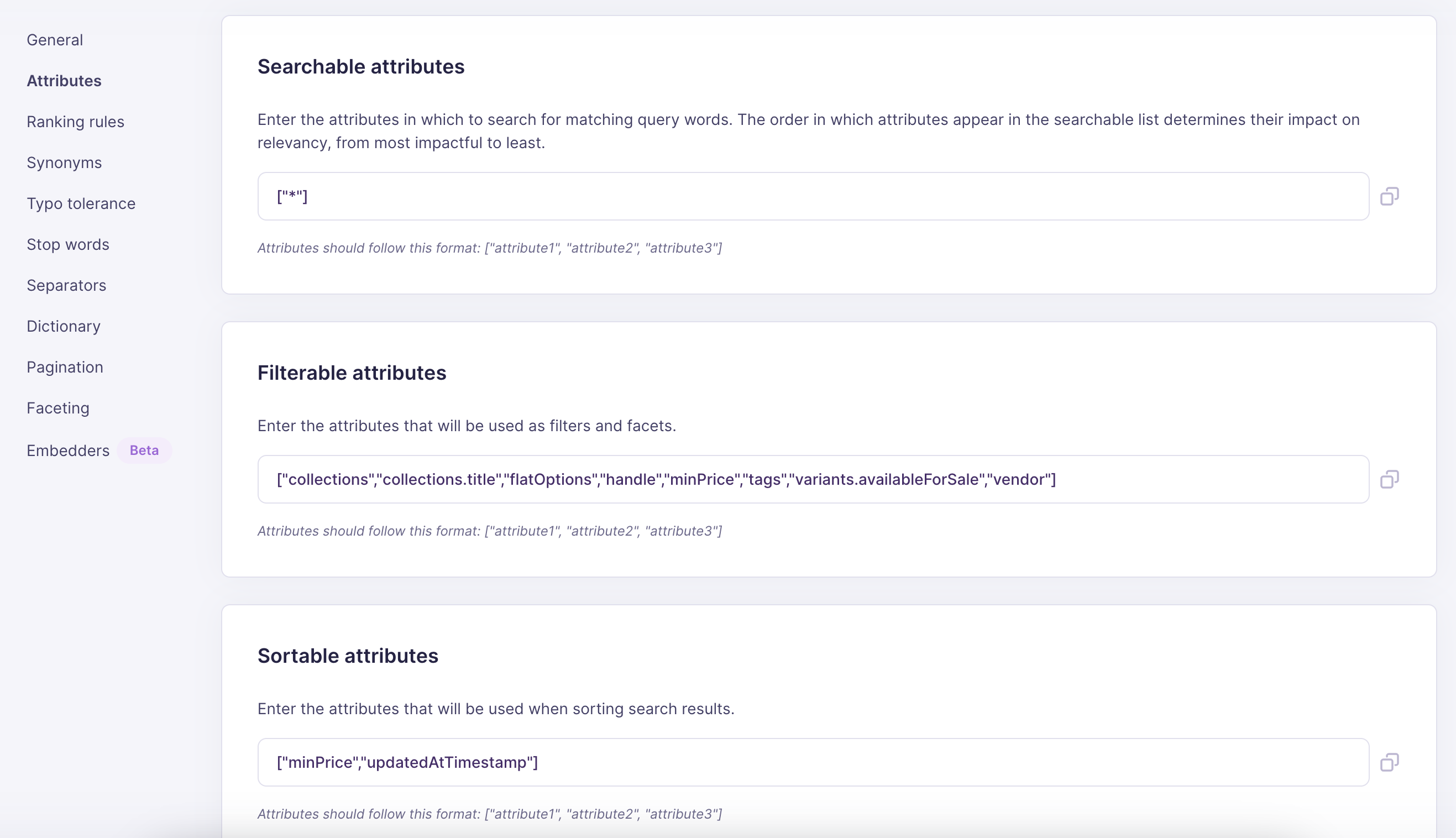Open the Faceting configuration
Screen dimensions: 1456x838
pos(57,407)
